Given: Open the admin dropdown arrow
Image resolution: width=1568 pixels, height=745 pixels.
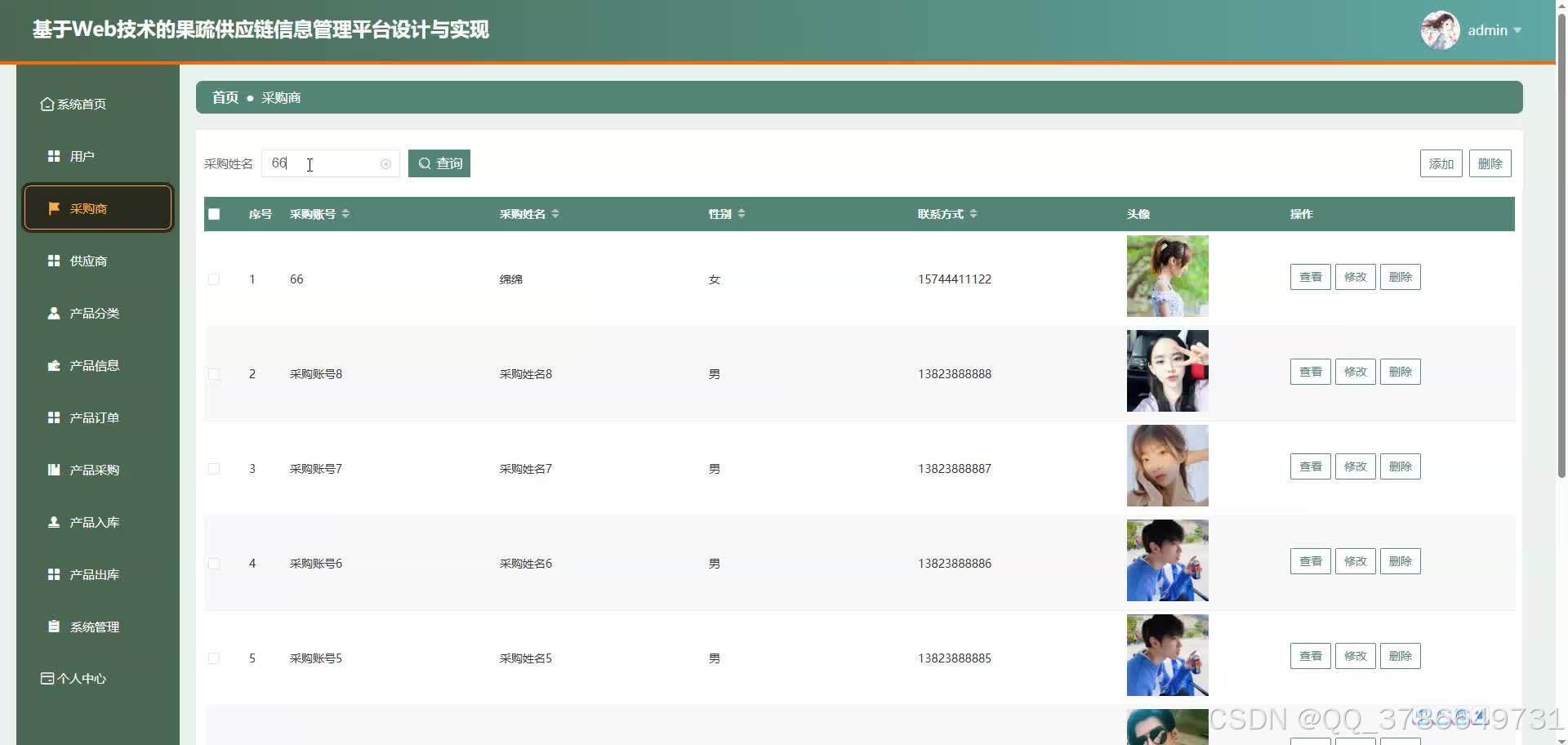Looking at the screenshot, I should [x=1517, y=30].
